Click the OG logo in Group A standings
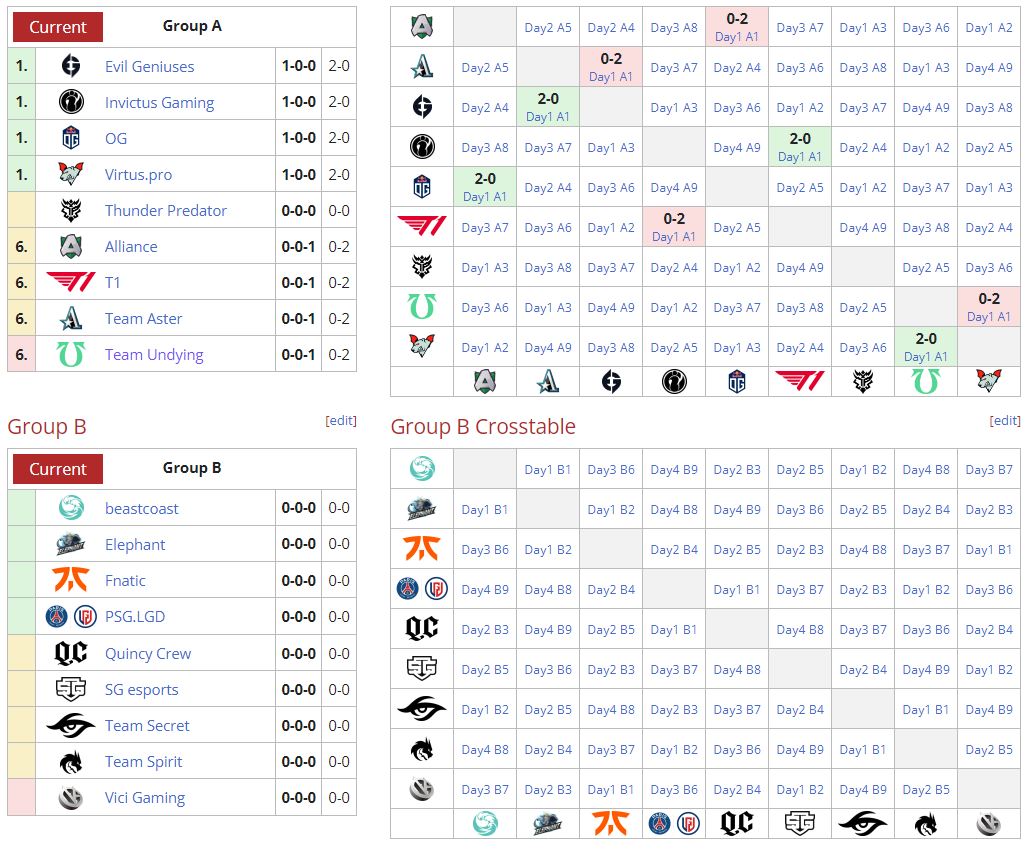Image resolution: width=1033 pixels, height=851 pixels. 70,139
